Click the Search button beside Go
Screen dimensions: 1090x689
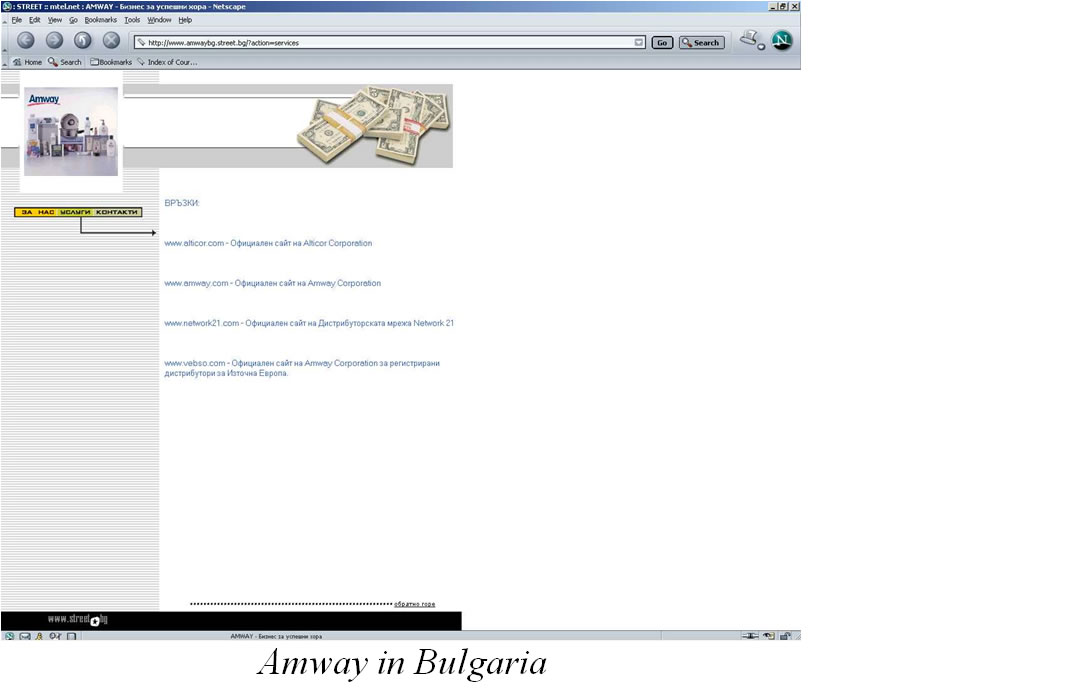click(701, 43)
